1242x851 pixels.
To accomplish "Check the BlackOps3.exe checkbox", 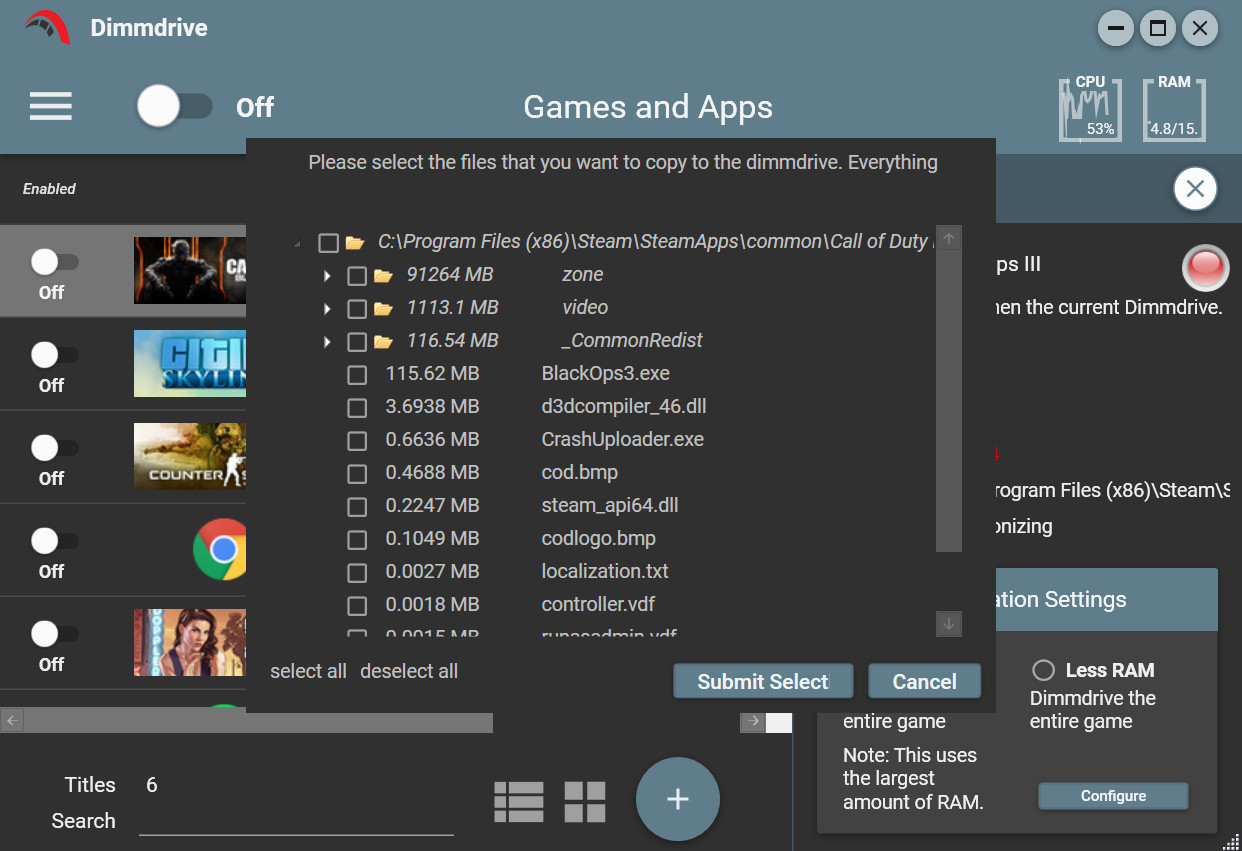I will tap(357, 374).
